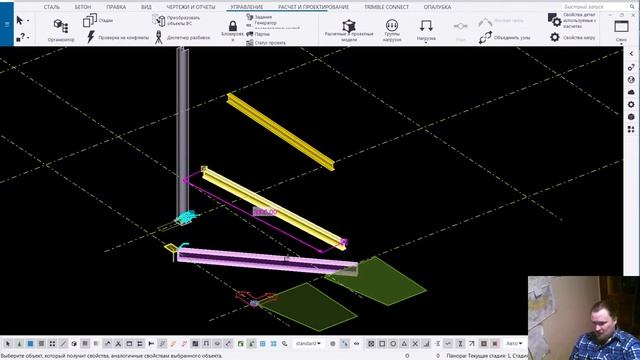Click the Генератор ribbon command
Screen dimensions: 640x360
coord(265,23)
